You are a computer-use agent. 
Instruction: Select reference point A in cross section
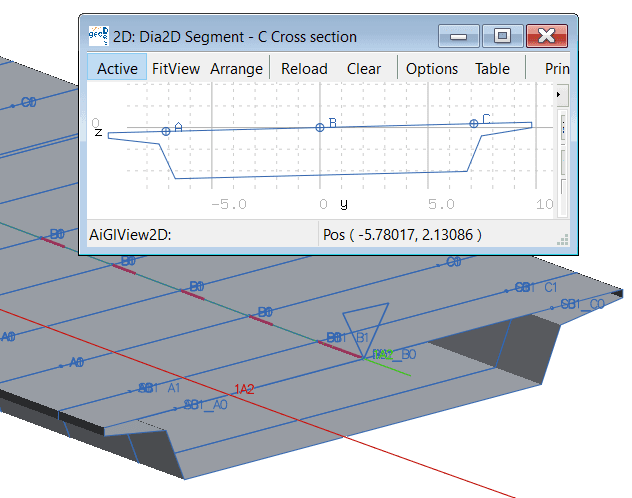point(166,131)
